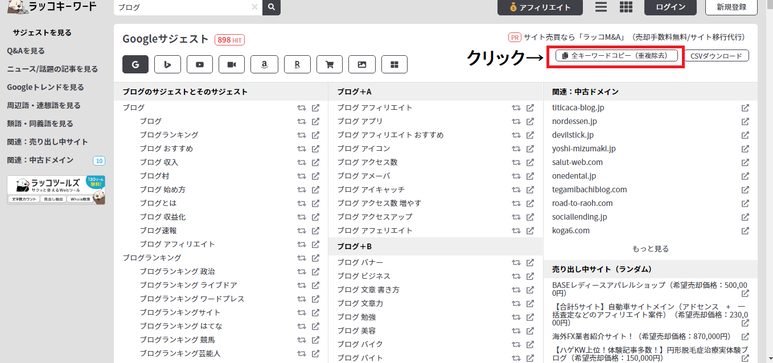
Task: Open the grid apps menu icon
Action: coord(626,7)
